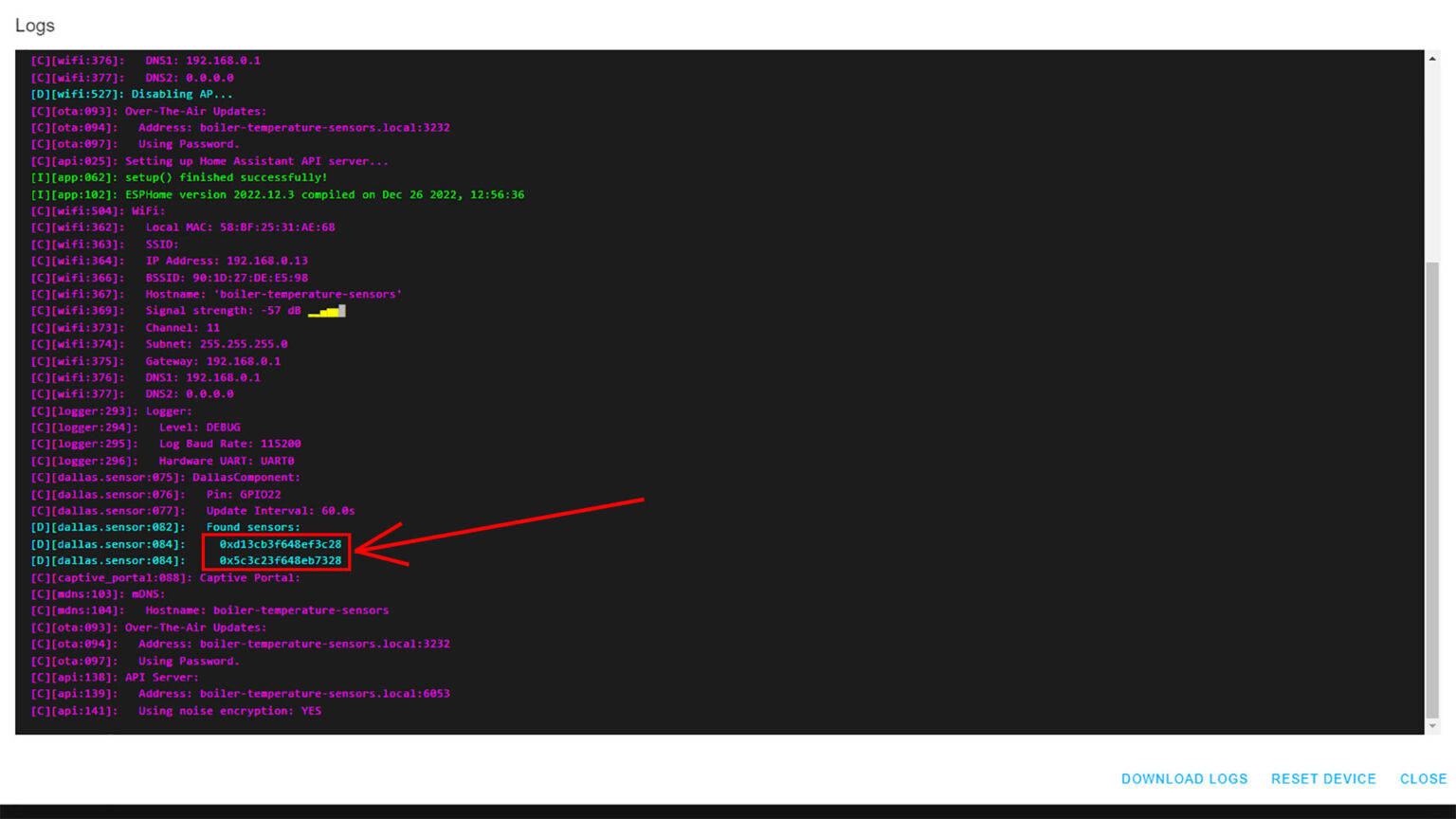Click the second sensor address 0x5c3c23f648eb7328

(280, 560)
